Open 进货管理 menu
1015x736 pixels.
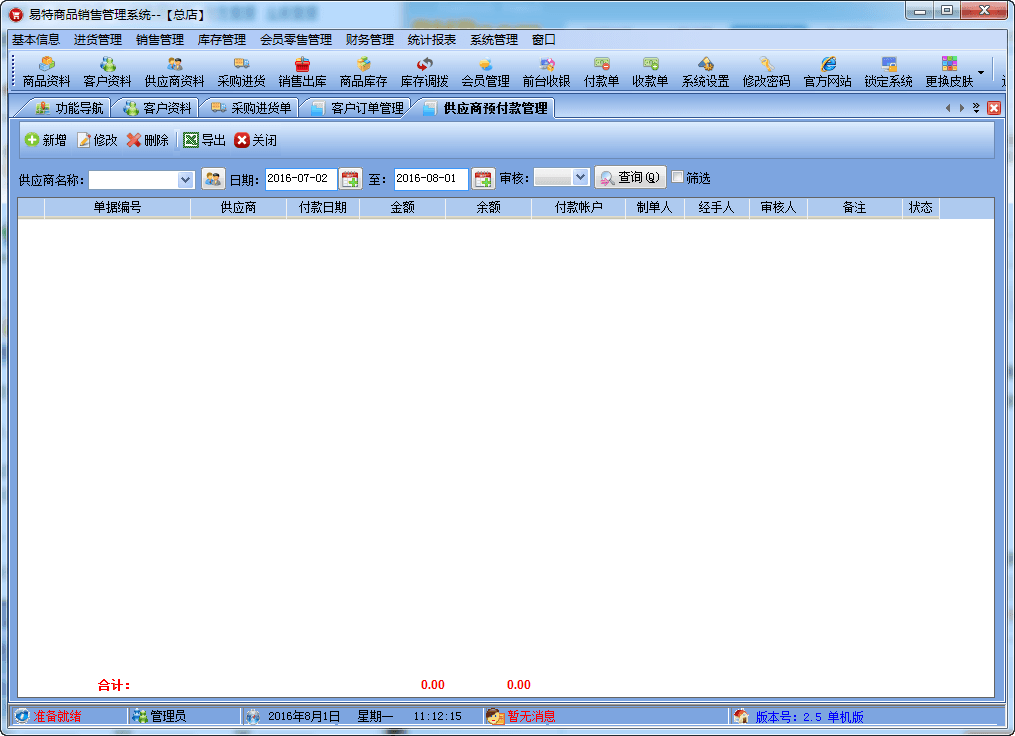(x=98, y=39)
